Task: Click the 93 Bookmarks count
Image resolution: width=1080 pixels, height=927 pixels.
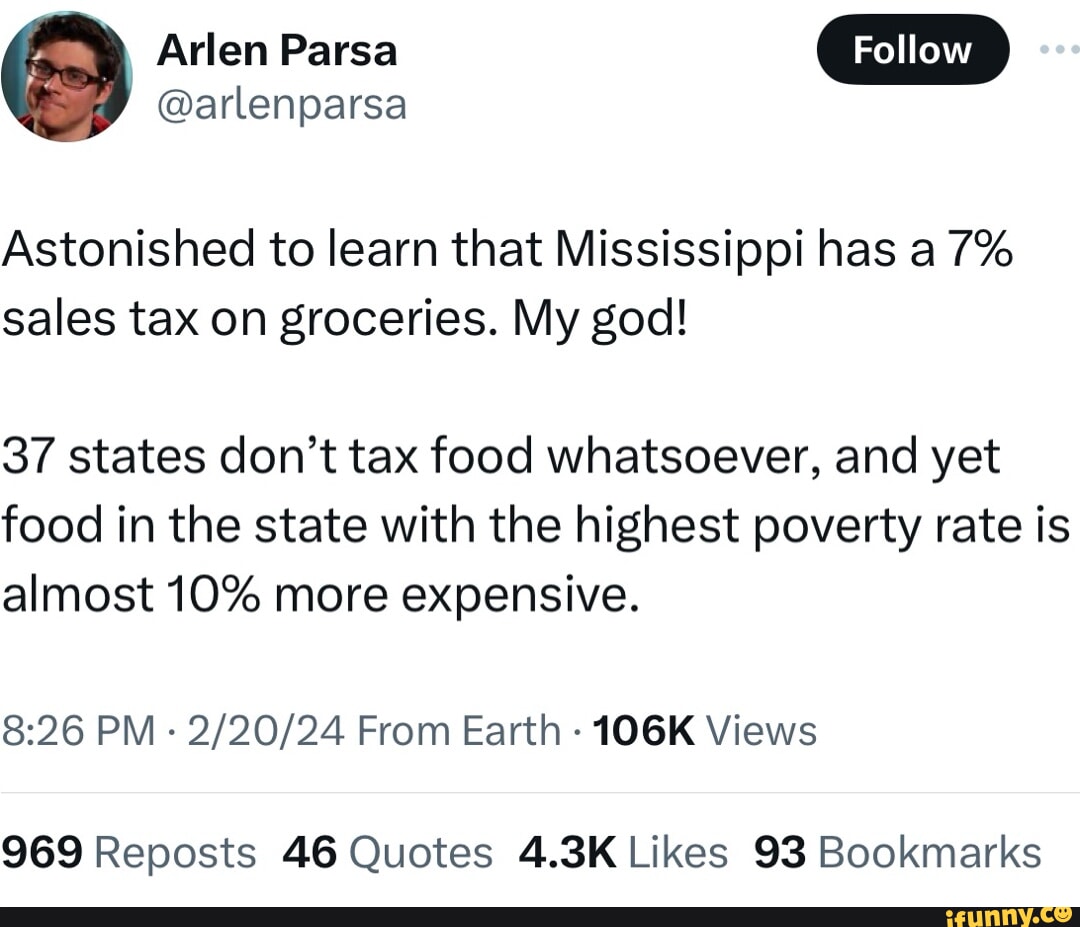Action: (897, 853)
